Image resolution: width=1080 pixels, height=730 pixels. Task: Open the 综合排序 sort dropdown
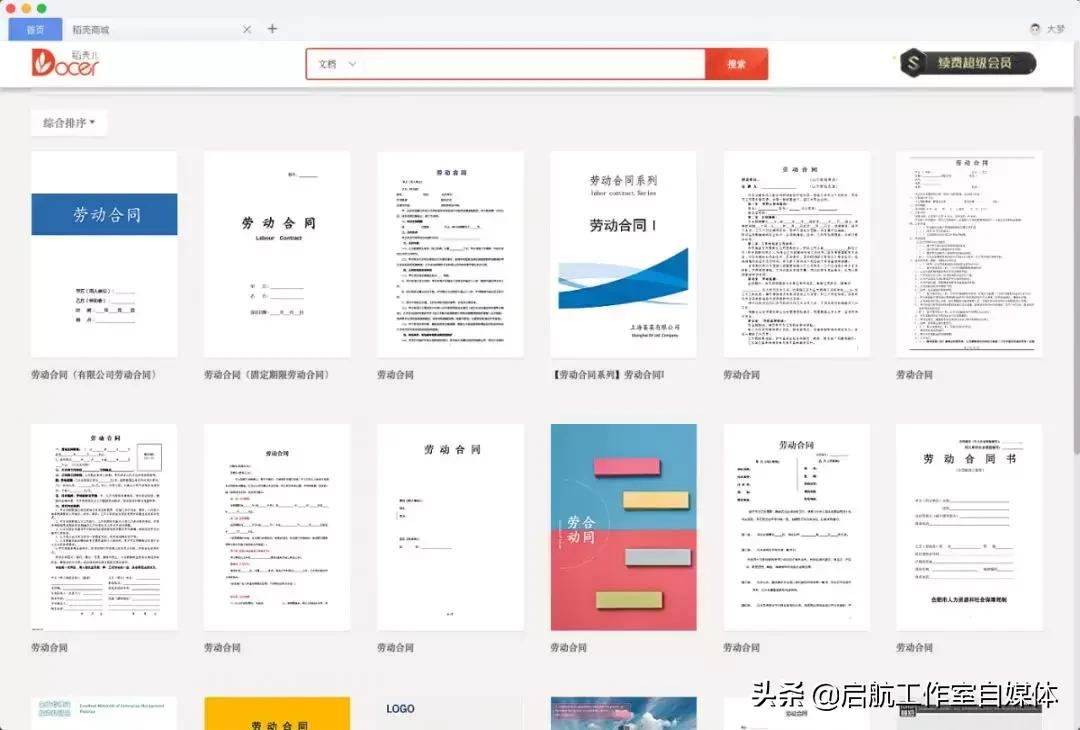pos(67,122)
